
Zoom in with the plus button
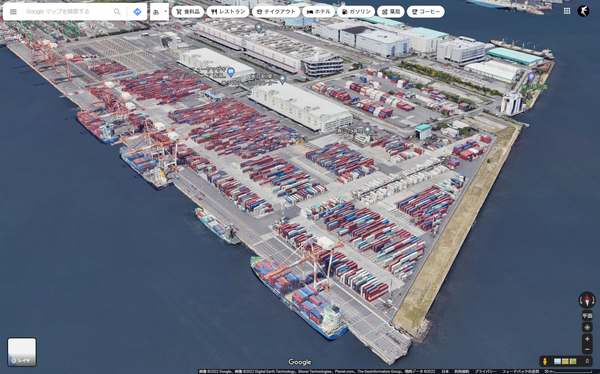[587, 339]
